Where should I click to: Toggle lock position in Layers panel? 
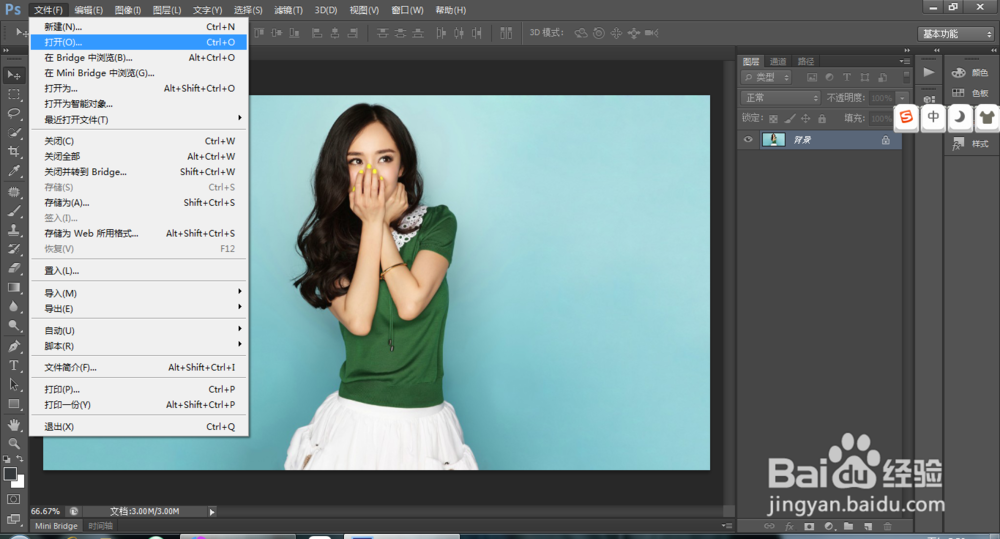pyautogui.click(x=805, y=119)
